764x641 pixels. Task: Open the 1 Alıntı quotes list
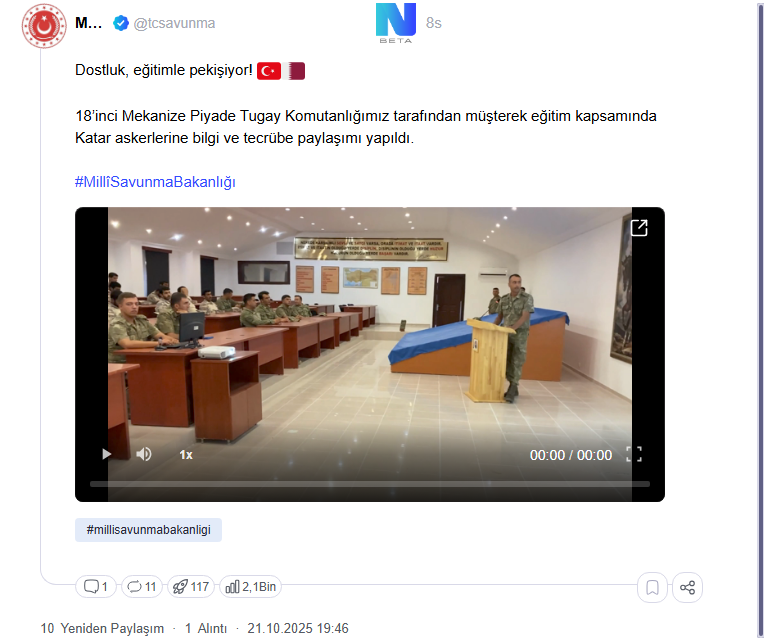click(206, 628)
